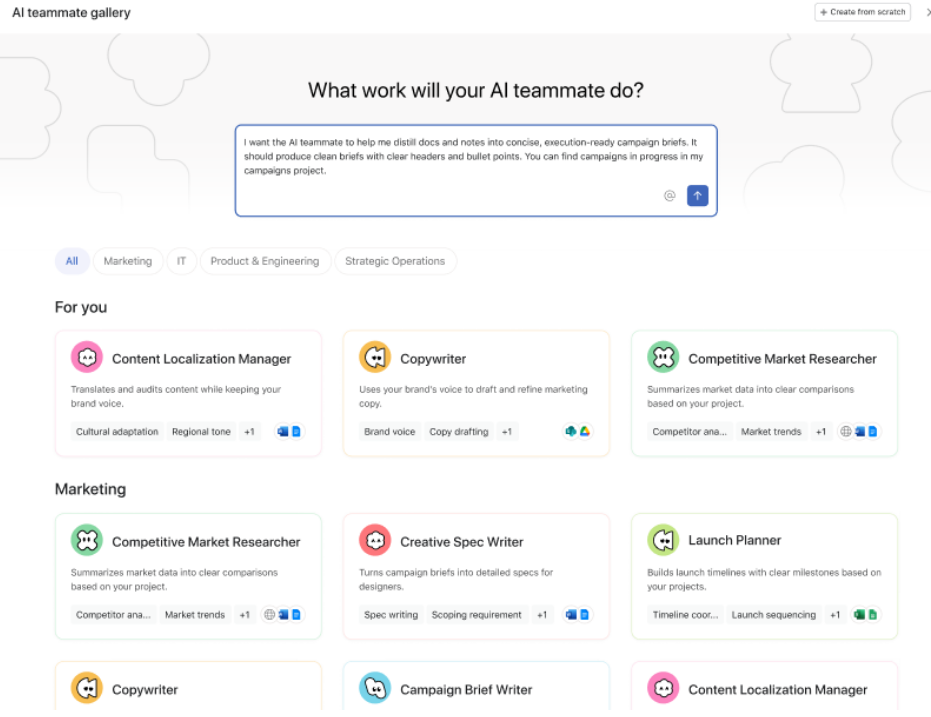Viewport: 931px width, 717px height.
Task: Select the All filter tab
Action: click(72, 261)
